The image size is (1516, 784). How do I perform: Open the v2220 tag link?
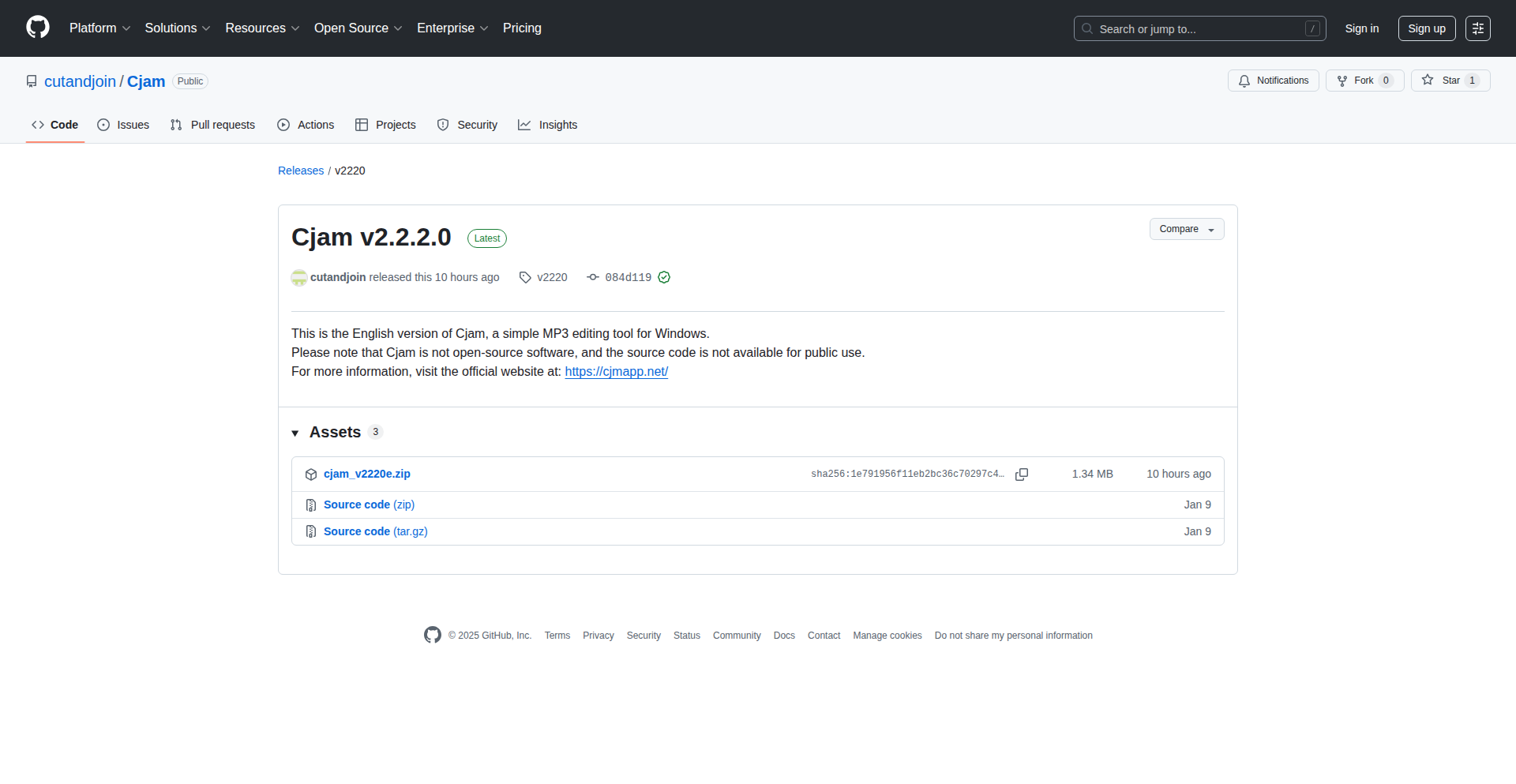[552, 277]
